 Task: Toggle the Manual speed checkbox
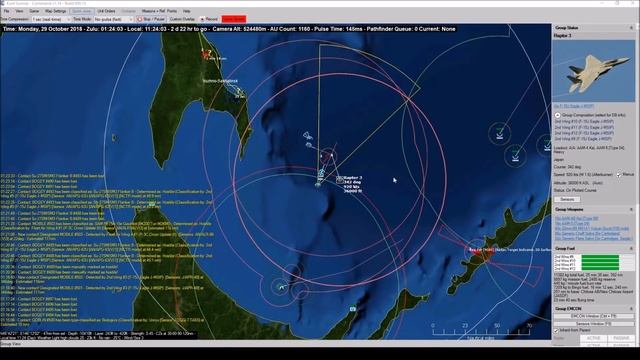tap(619, 175)
